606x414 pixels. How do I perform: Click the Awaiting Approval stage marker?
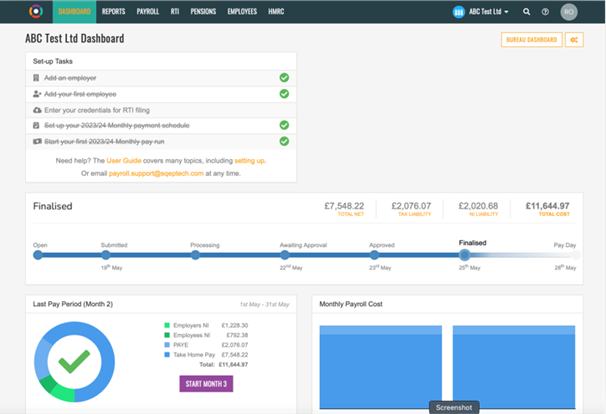point(284,255)
